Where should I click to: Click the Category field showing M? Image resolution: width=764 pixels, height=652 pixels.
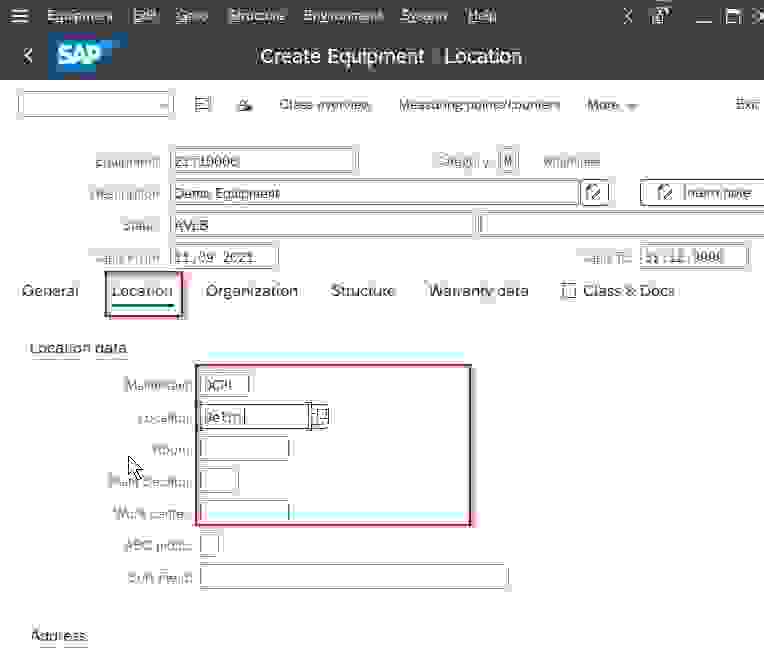[x=508, y=160]
